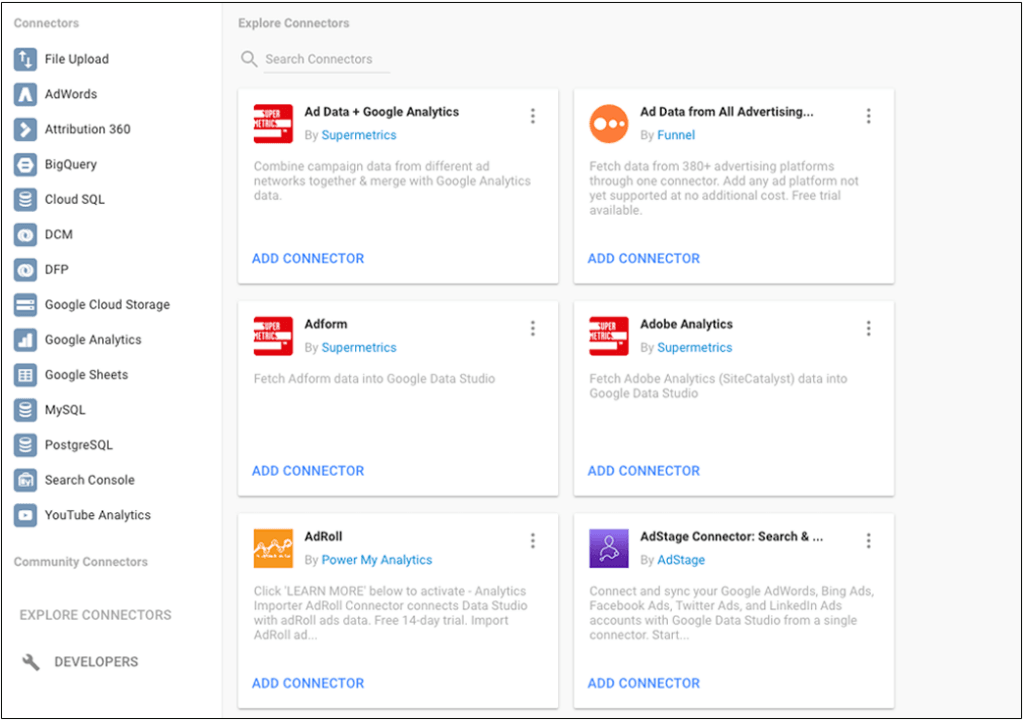Click the orange Funnel logo
This screenshot has height=720, width=1024.
pyautogui.click(x=609, y=123)
